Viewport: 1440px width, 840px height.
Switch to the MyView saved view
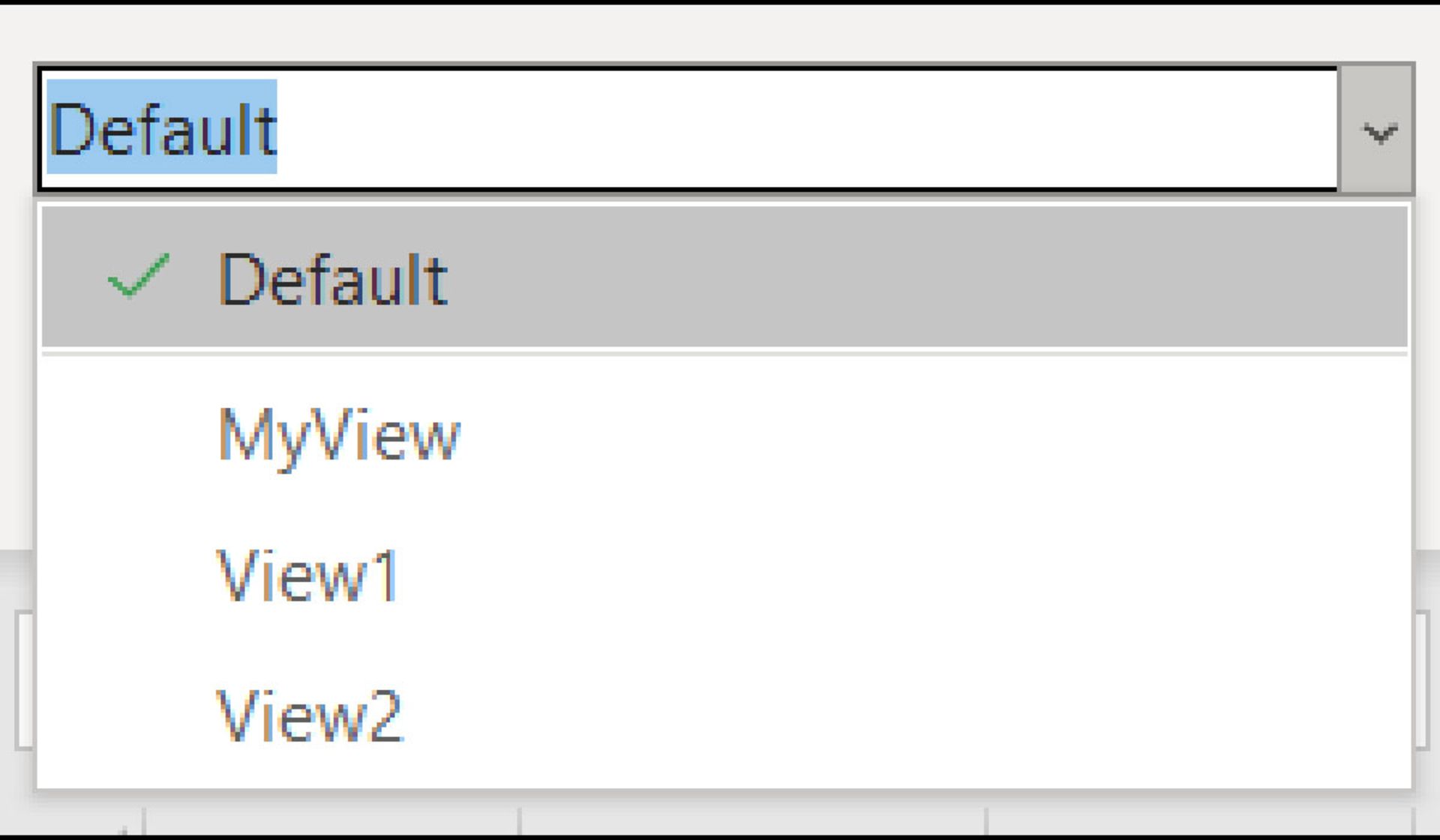tap(724, 436)
